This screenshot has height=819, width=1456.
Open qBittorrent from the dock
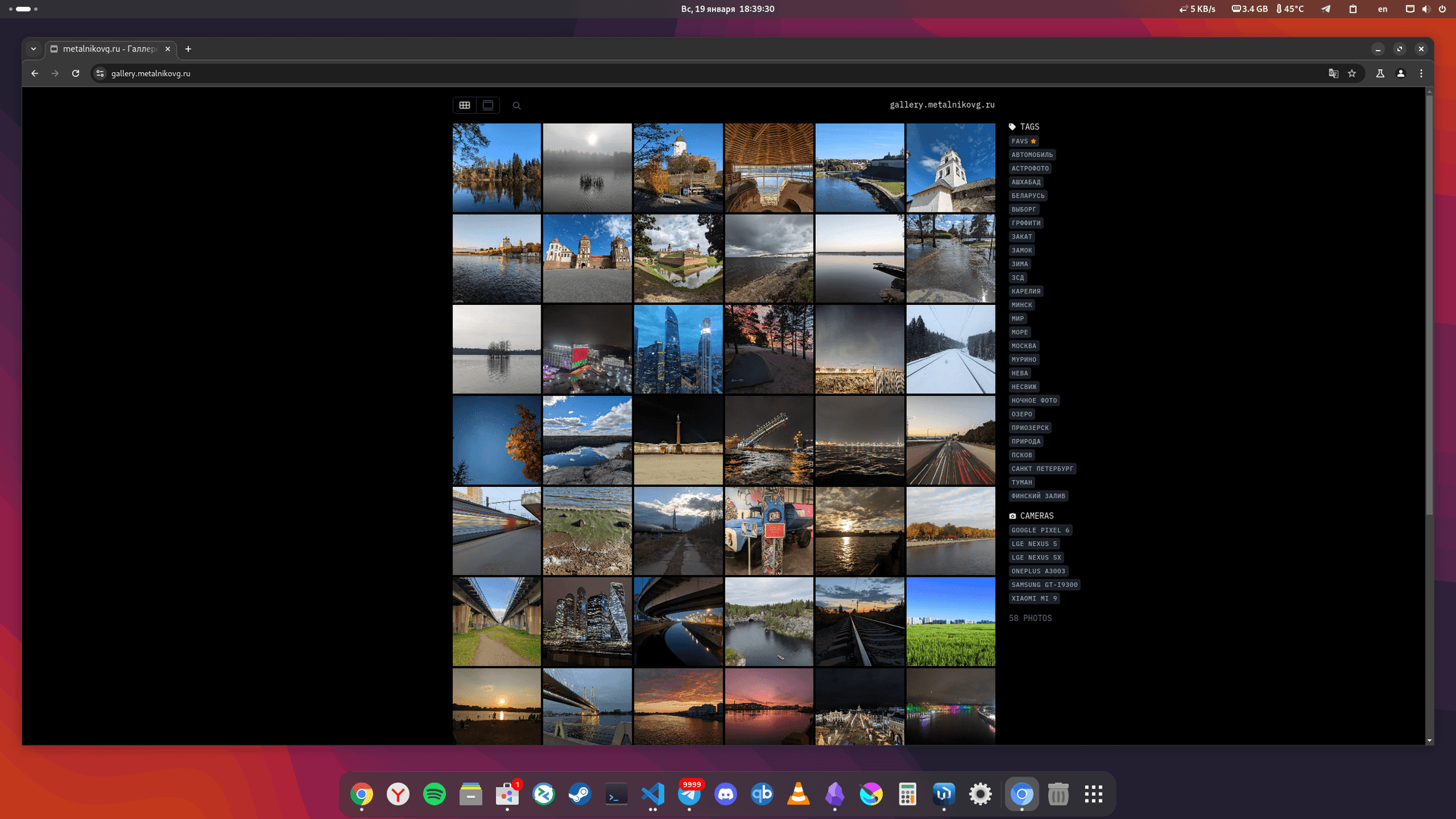(762, 794)
